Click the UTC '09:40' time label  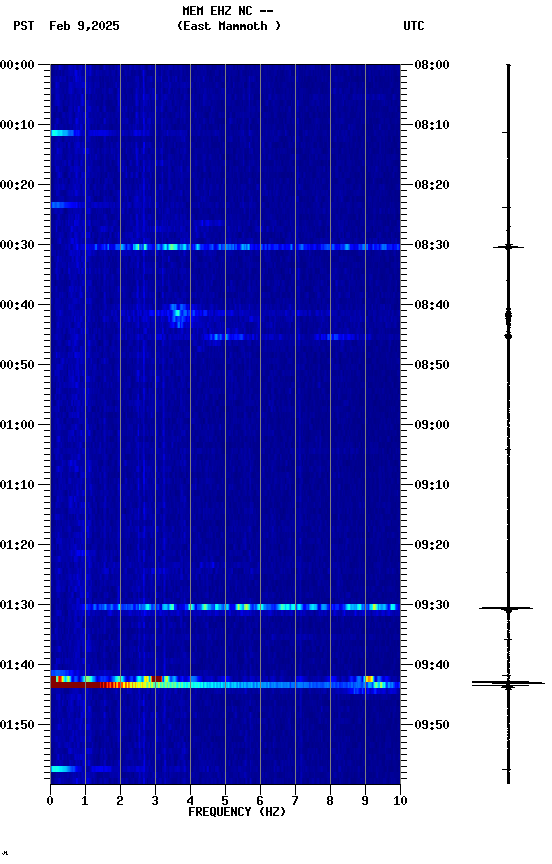432,665
